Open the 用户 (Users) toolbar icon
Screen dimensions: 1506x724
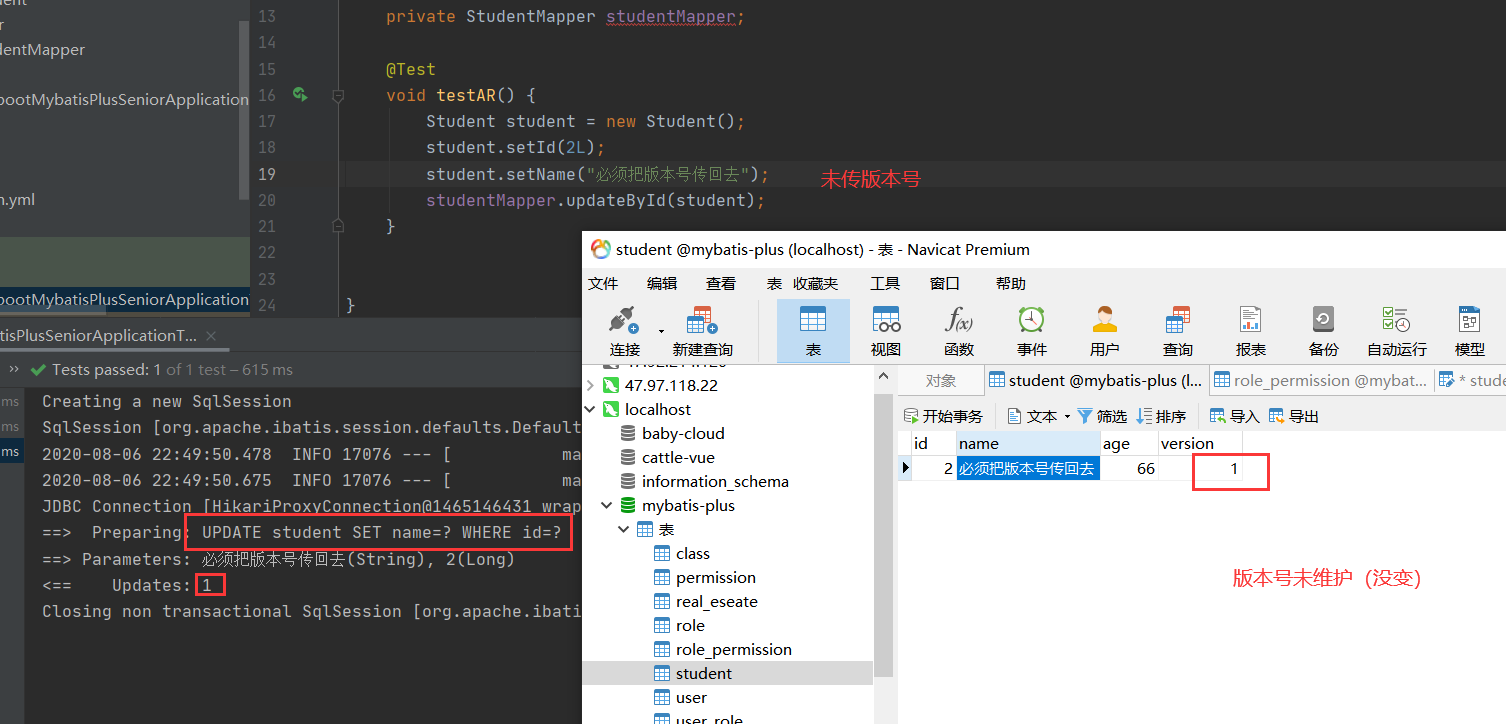coord(1104,330)
